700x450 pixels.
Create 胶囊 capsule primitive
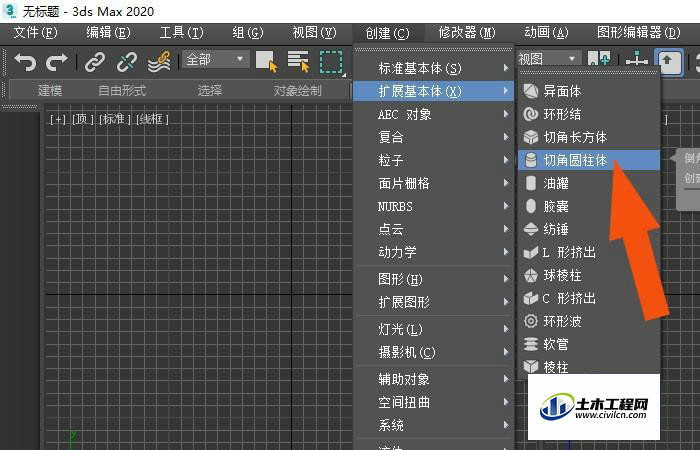click(x=589, y=206)
